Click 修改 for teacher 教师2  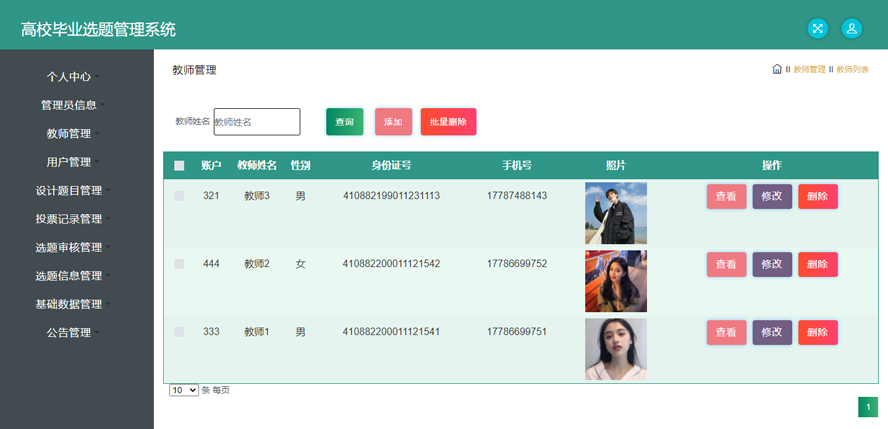point(772,264)
